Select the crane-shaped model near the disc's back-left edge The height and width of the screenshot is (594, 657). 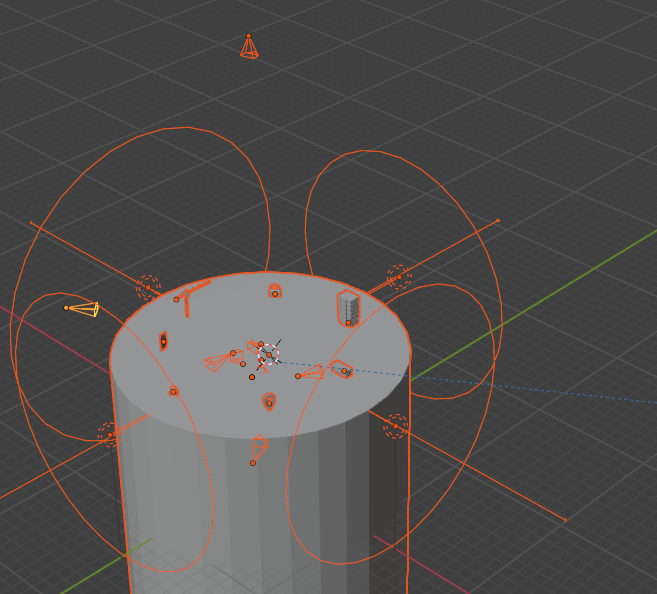(x=191, y=297)
